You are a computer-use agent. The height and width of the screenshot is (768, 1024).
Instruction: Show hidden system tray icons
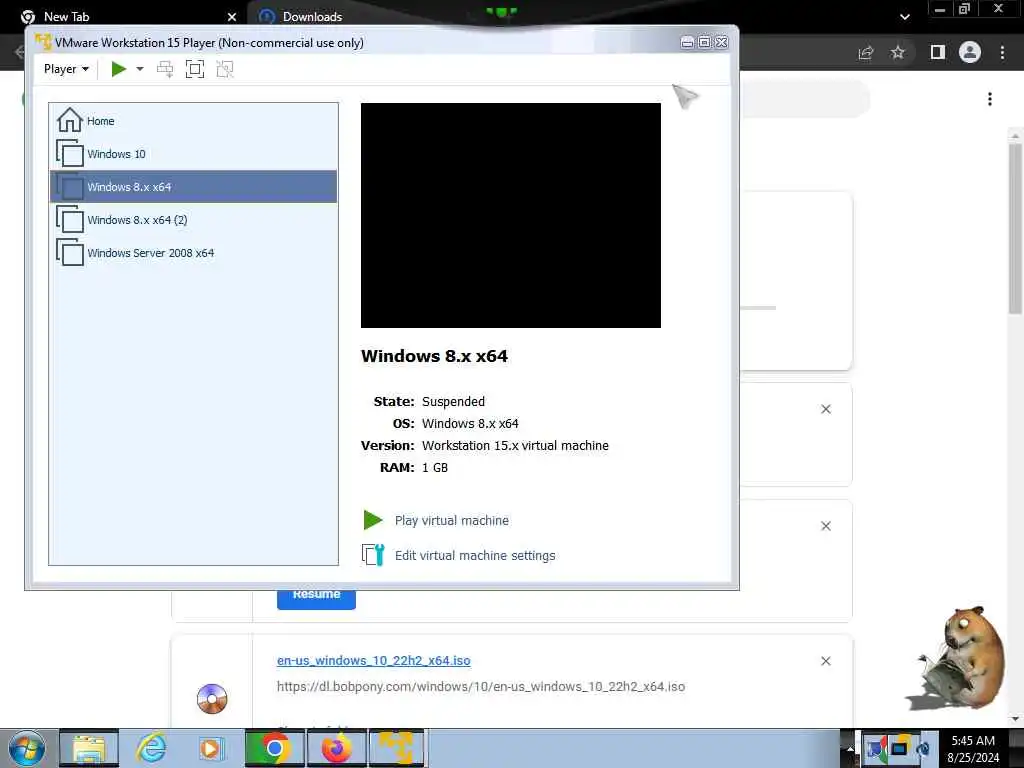coord(850,749)
